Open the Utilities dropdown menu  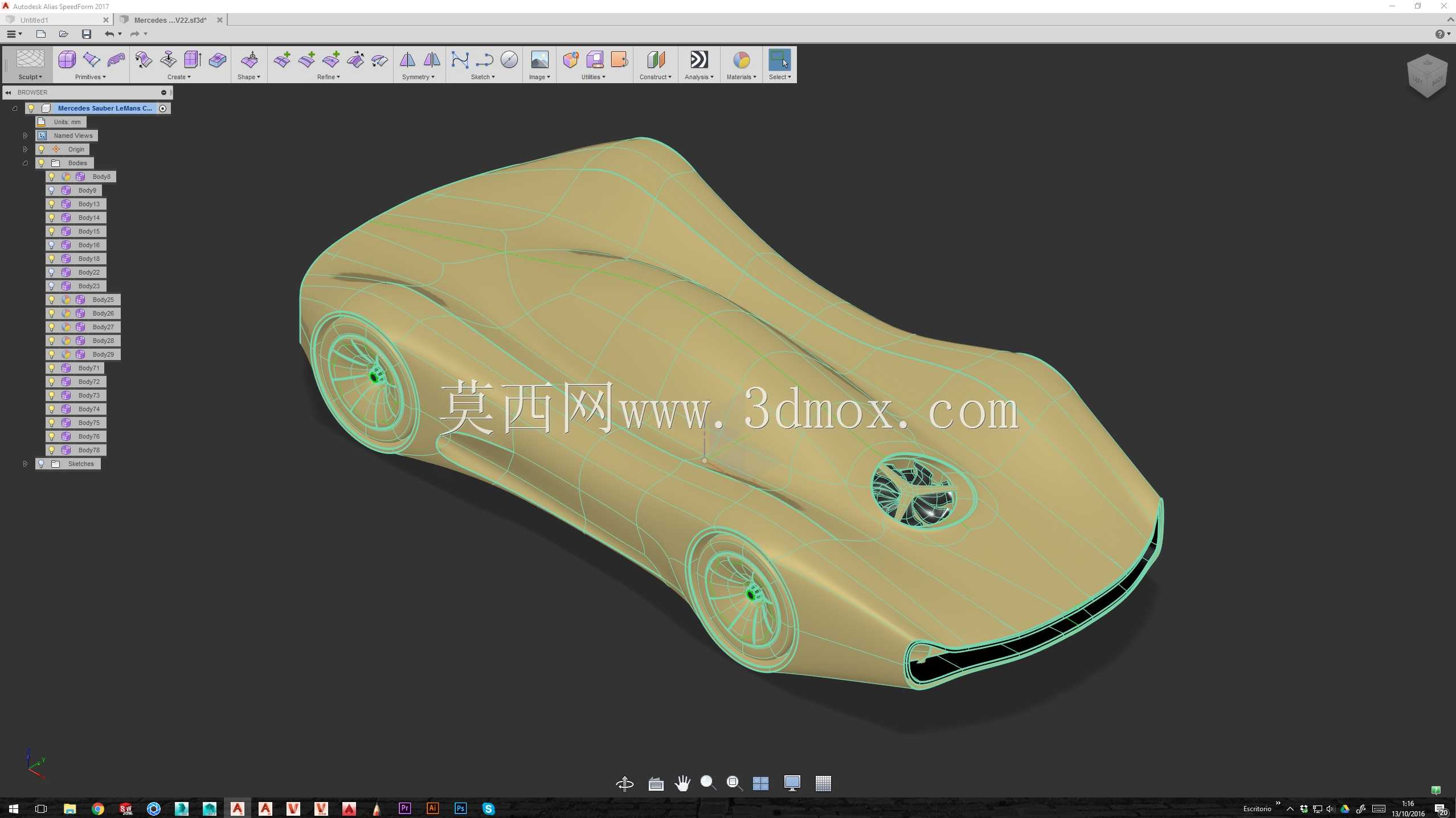click(x=594, y=77)
